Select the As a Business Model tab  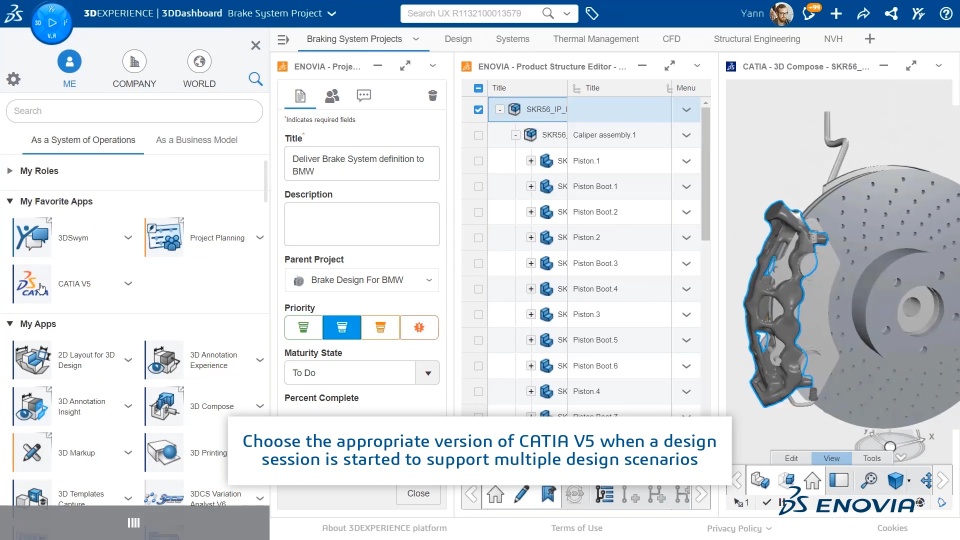coord(197,140)
